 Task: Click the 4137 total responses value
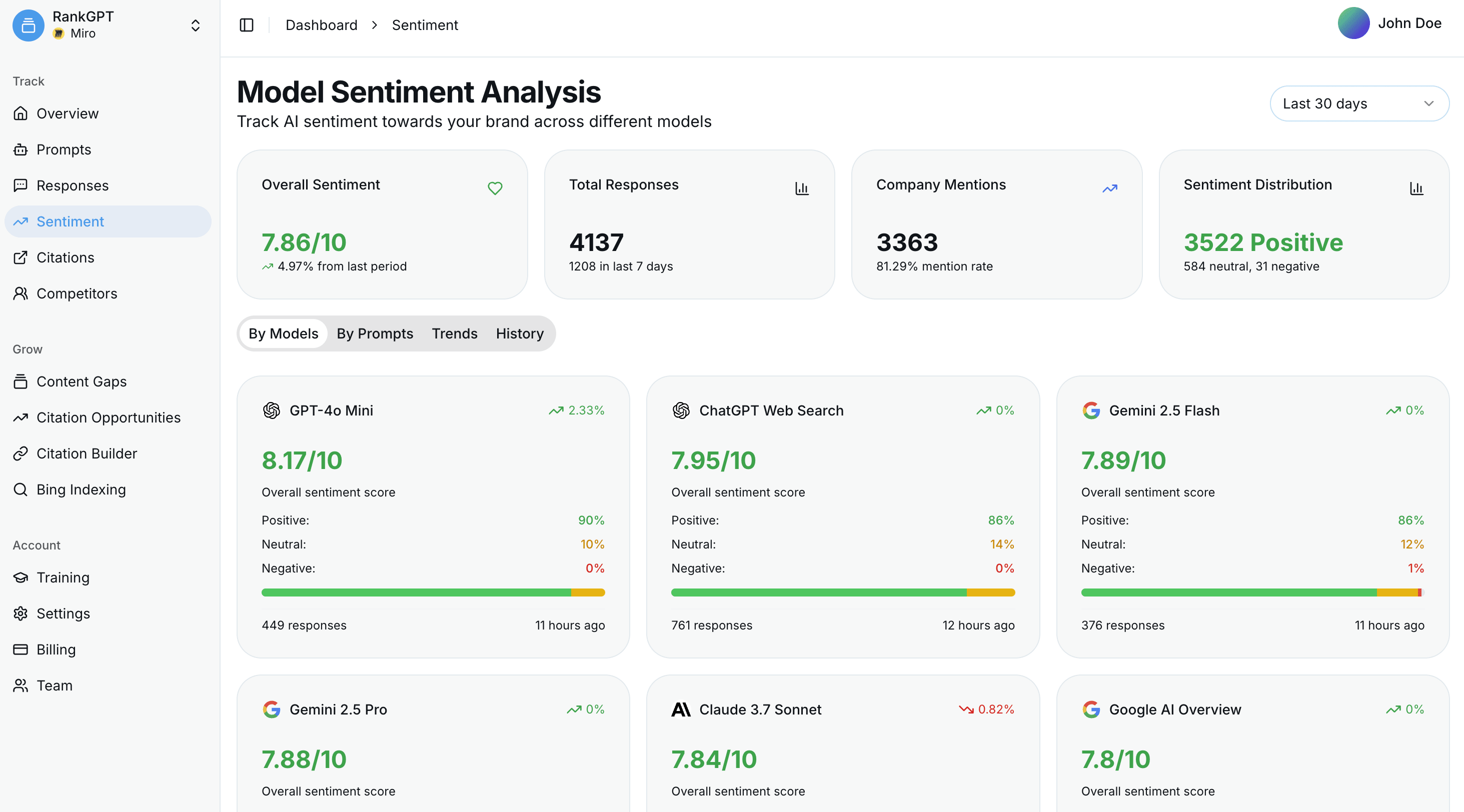[596, 242]
